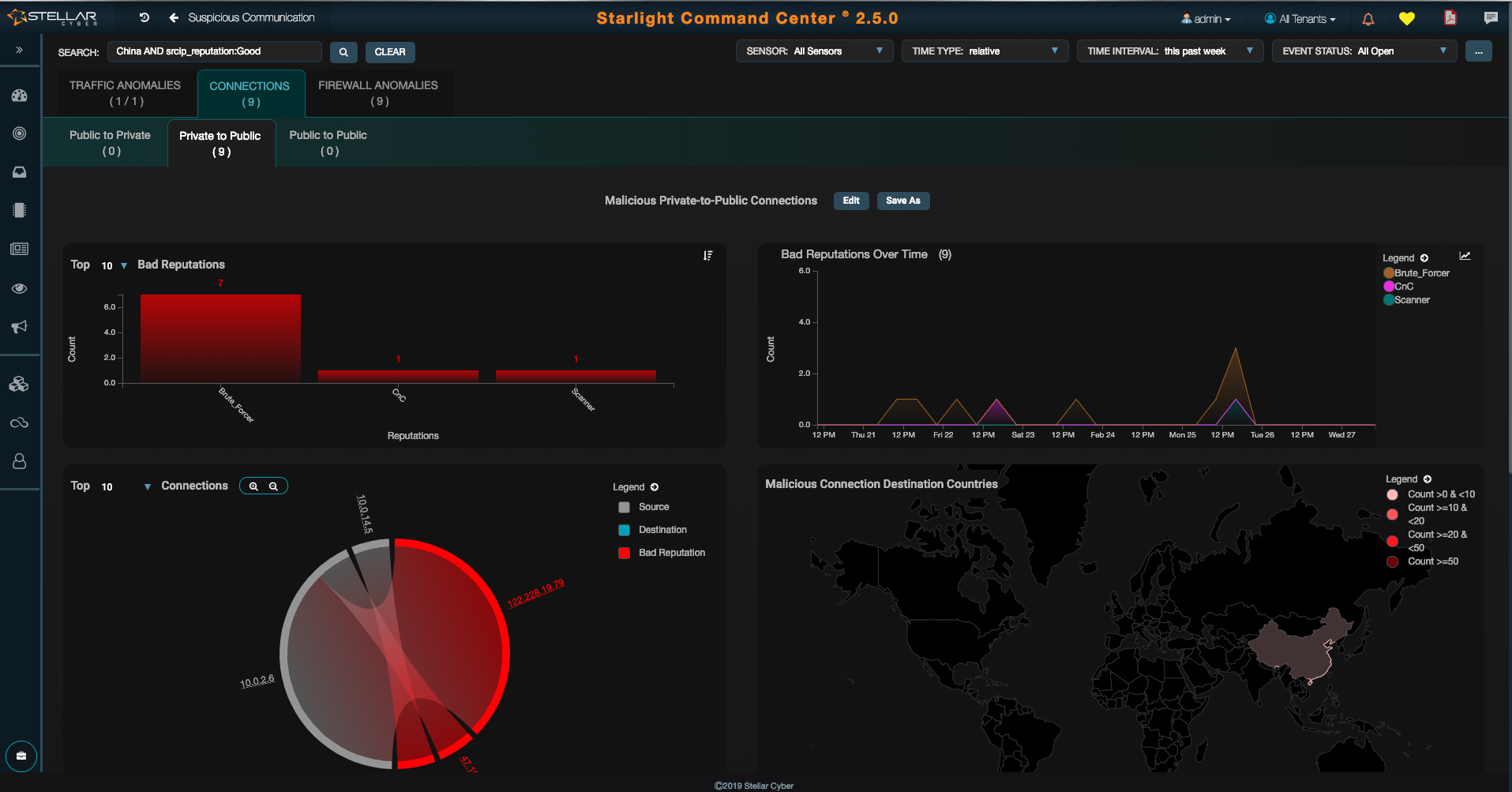The height and width of the screenshot is (792, 1512).
Task: Open the more options ellipsis button
Action: (1479, 52)
